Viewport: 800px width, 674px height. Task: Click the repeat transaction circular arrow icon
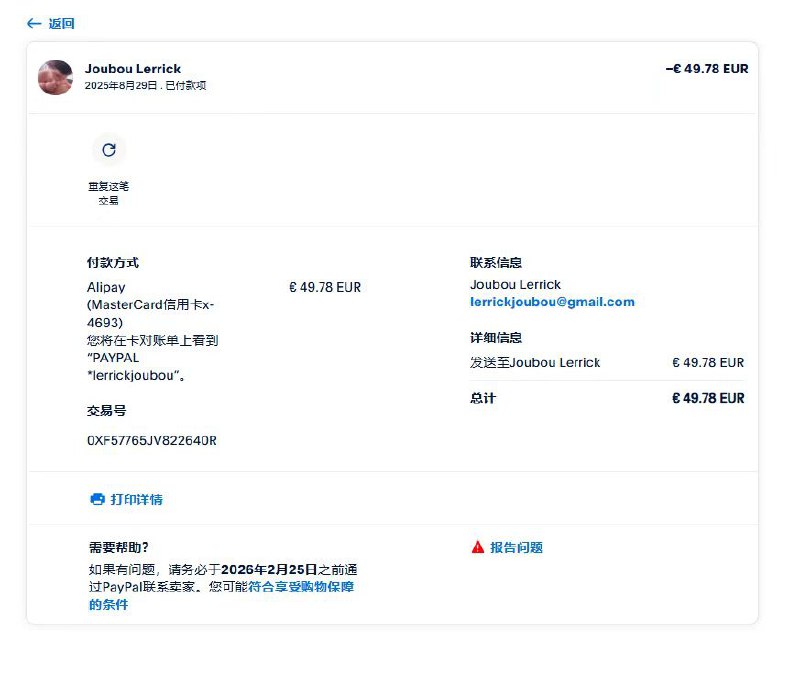(109, 150)
